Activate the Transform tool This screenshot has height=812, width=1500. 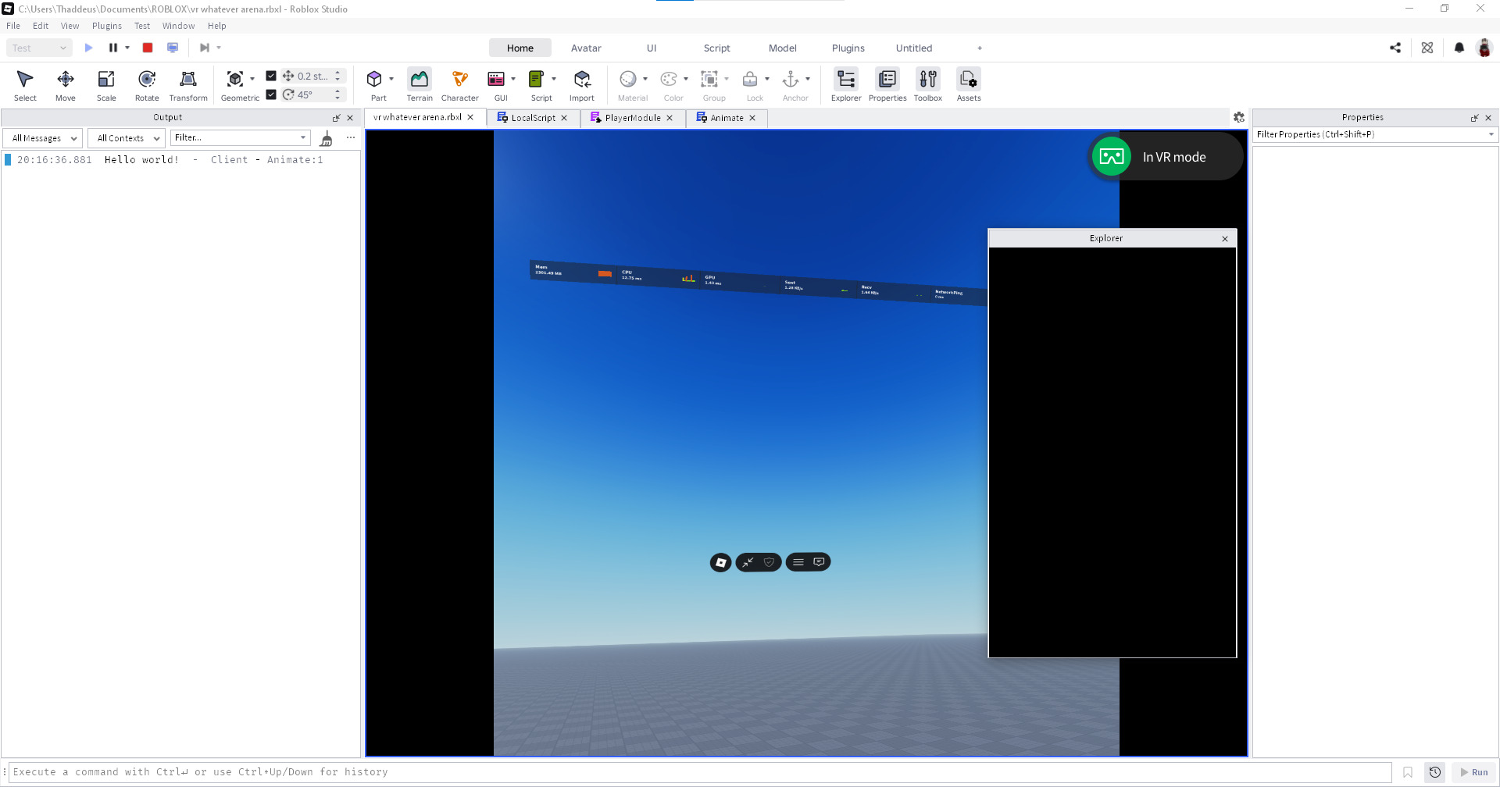(188, 84)
